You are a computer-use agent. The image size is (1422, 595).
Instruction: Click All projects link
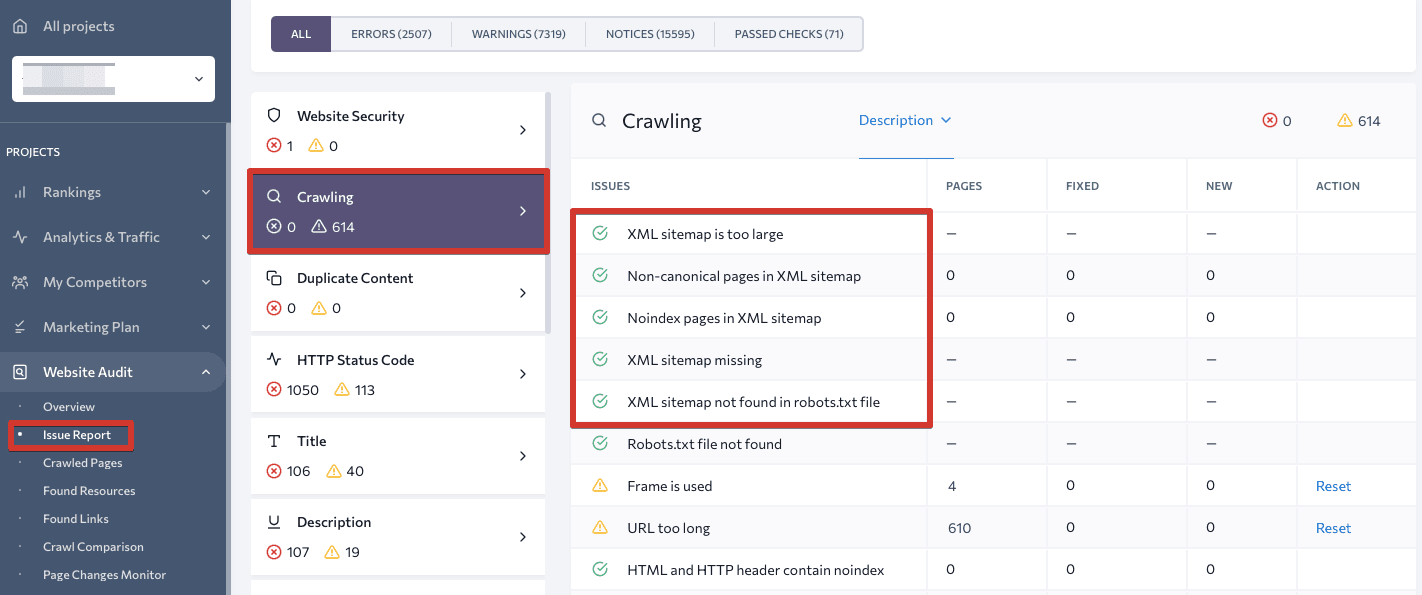(78, 26)
